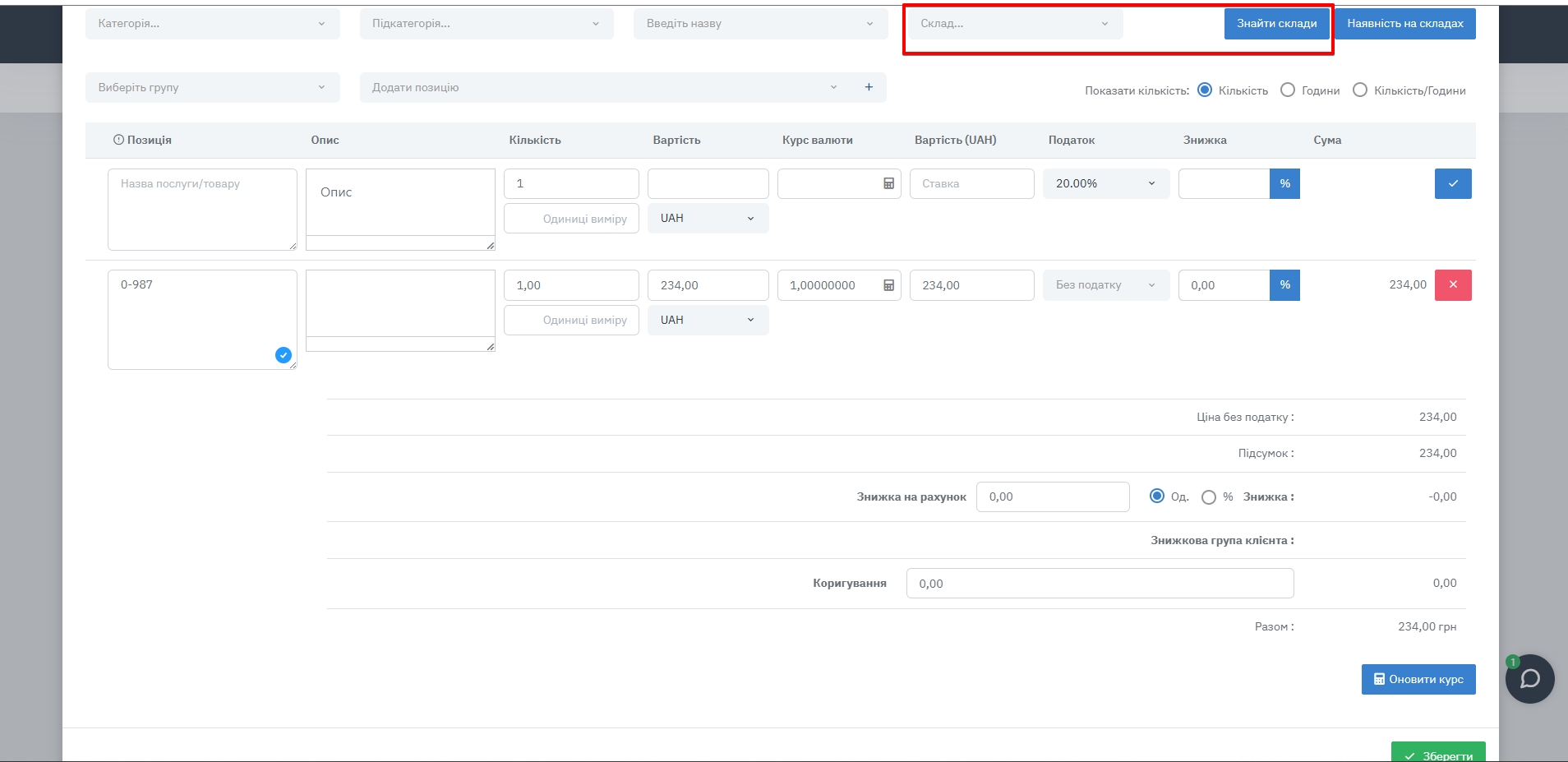Click the blue verified badge in 0-987 position

pos(284,355)
